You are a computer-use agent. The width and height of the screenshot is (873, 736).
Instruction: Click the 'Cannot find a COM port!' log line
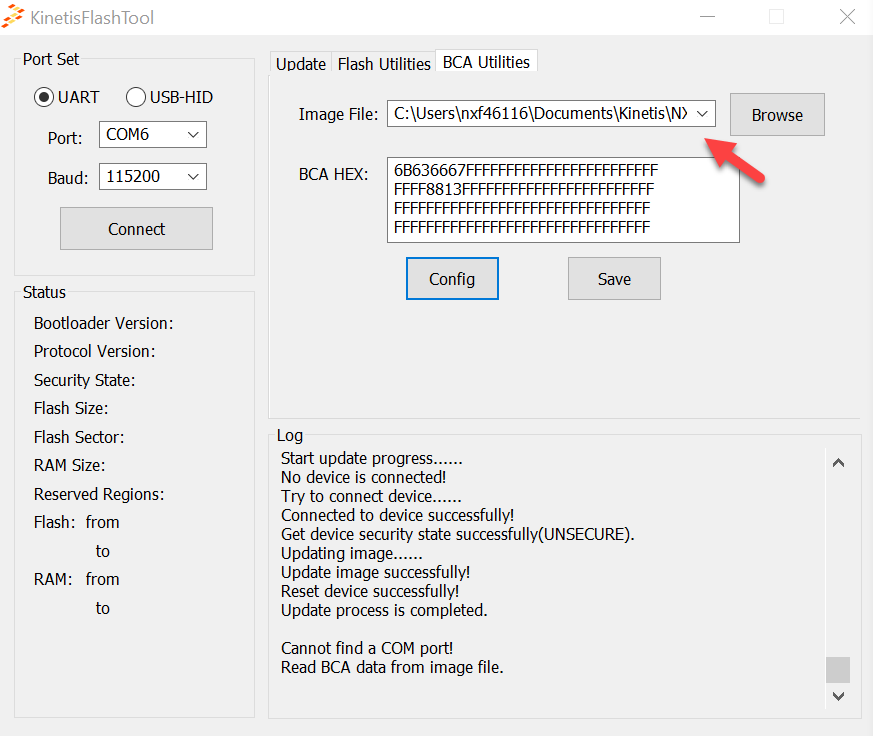[x=367, y=648]
